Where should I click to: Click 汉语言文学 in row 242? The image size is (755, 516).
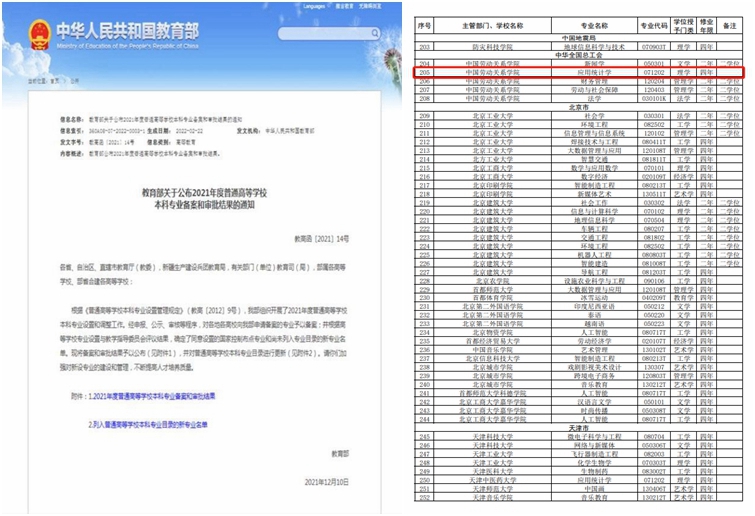[x=594, y=402]
